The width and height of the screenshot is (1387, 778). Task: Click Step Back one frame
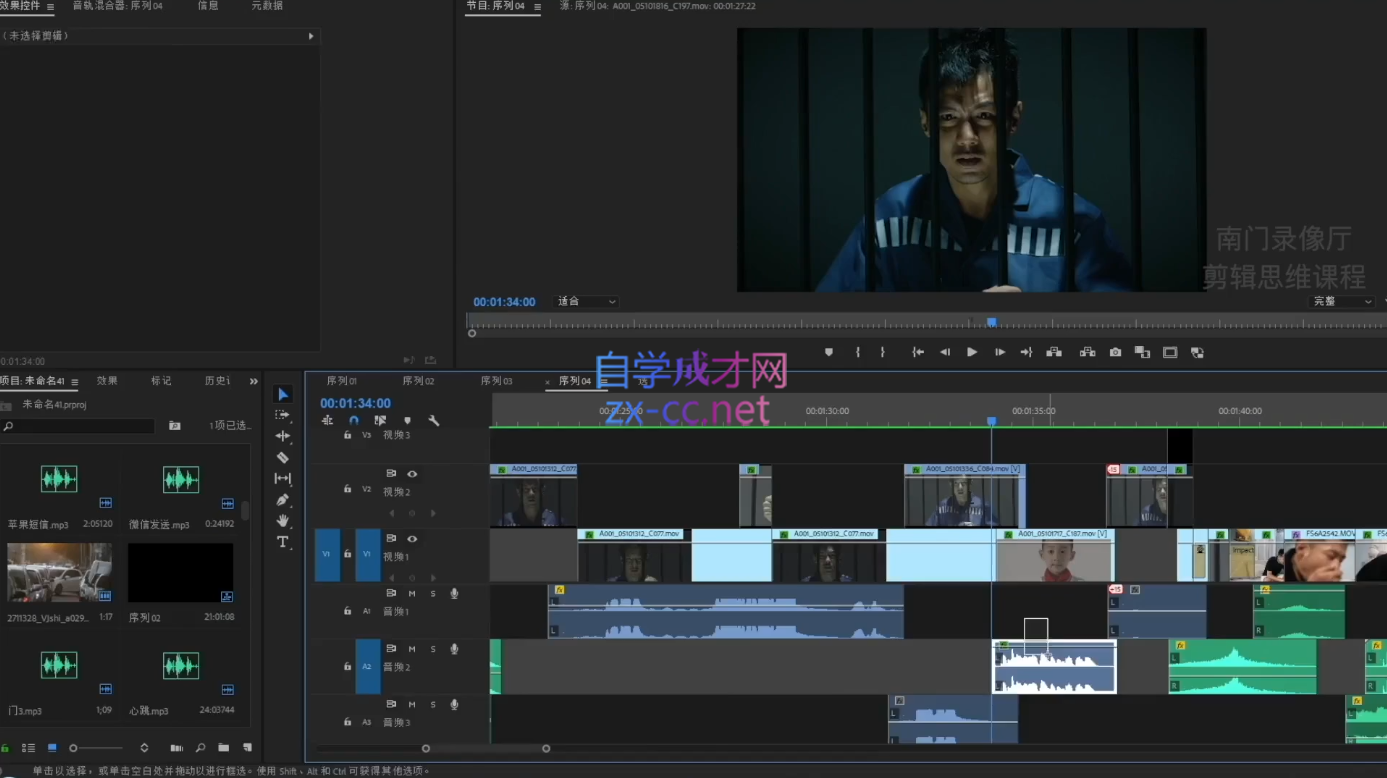pyautogui.click(x=945, y=352)
